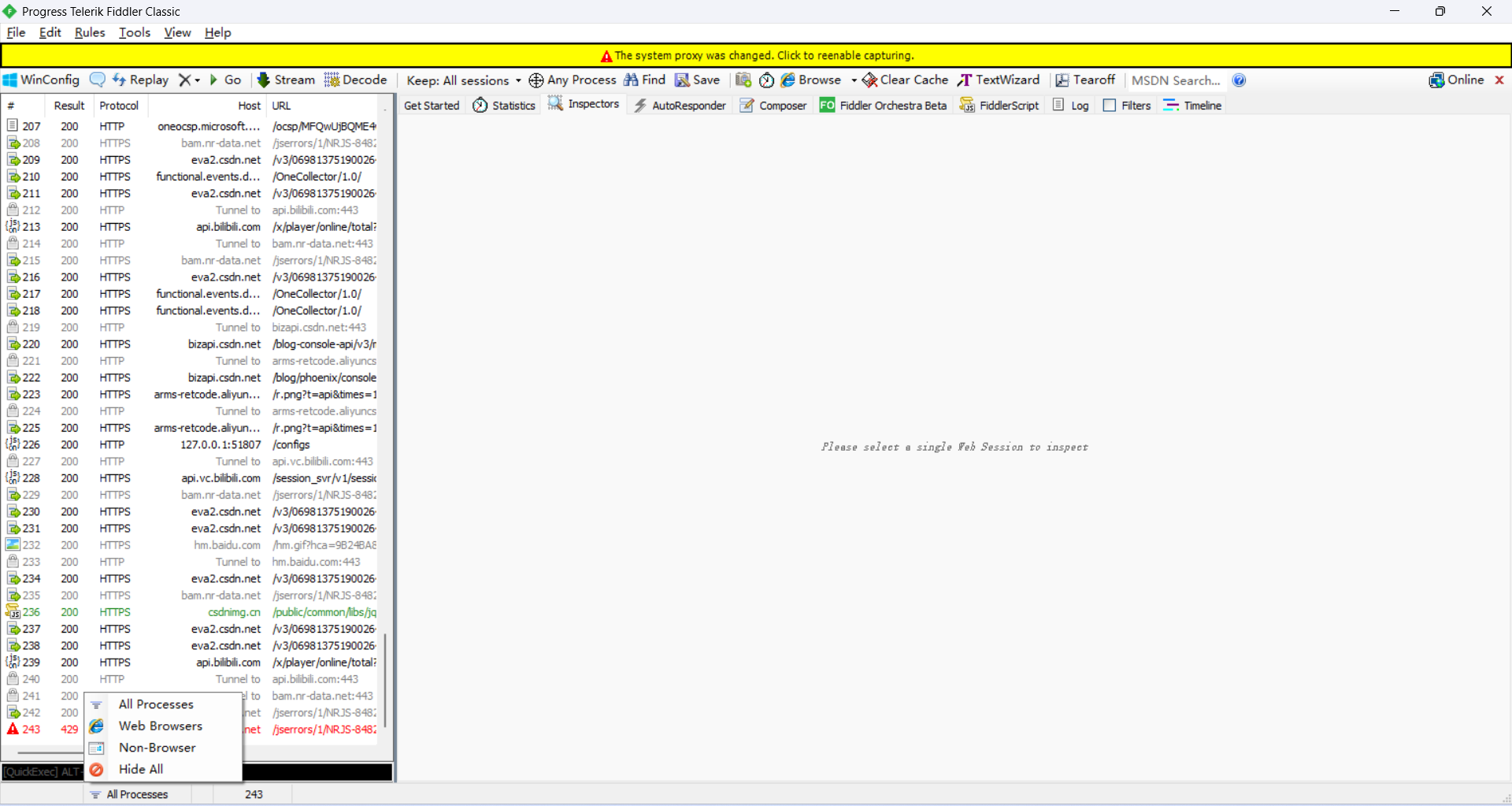Switch to the Composer tab

tap(773, 106)
